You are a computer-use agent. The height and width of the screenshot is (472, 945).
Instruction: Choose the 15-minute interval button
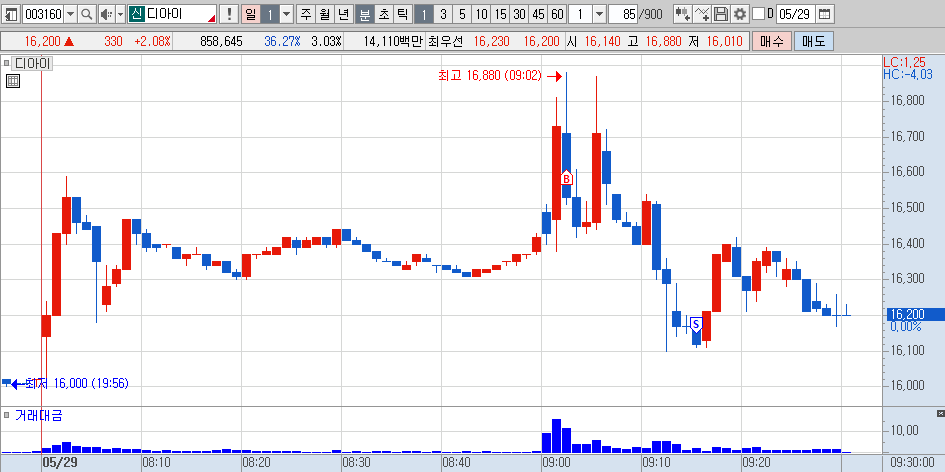pos(501,14)
